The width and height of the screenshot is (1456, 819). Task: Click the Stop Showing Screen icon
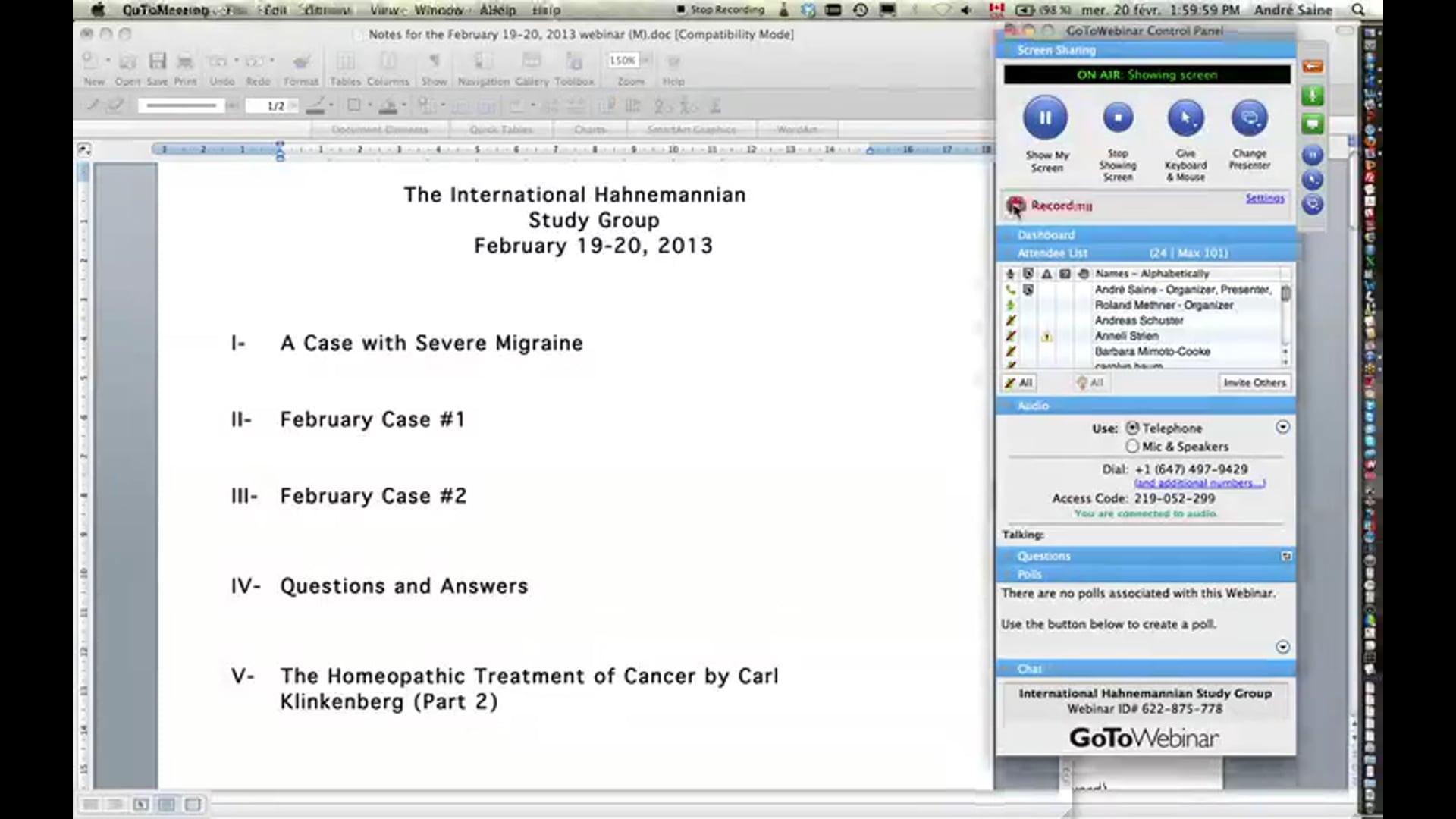[x=1118, y=118]
